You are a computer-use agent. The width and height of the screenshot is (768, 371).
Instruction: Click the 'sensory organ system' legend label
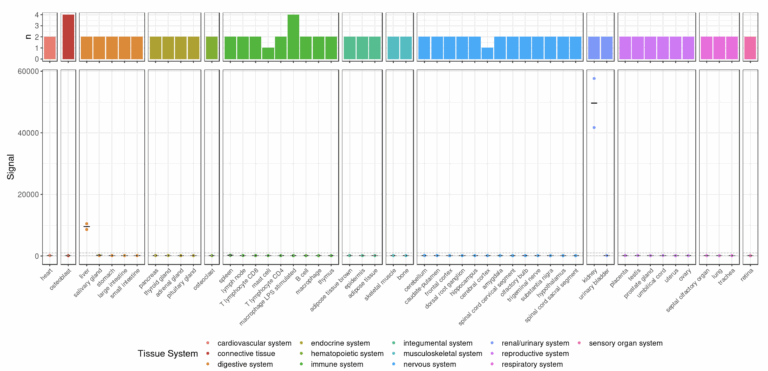tap(625, 343)
